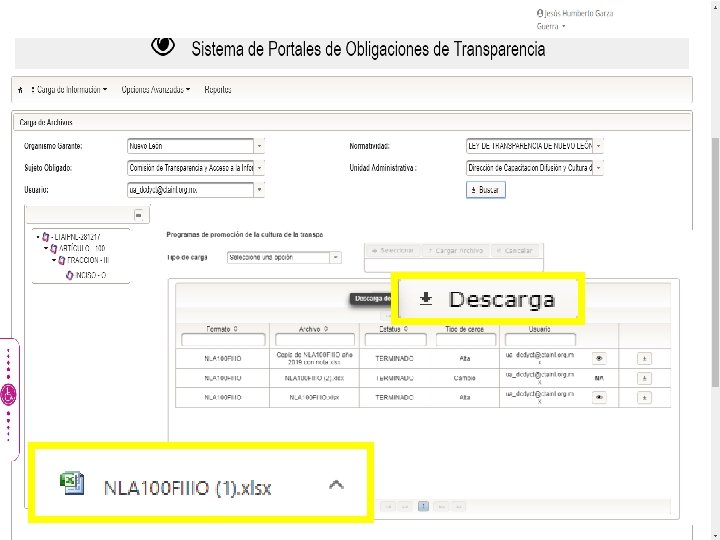Download the NLA100FIIIO.xlsx row file
Image resolution: width=720 pixels, height=540 pixels.
pos(644,398)
